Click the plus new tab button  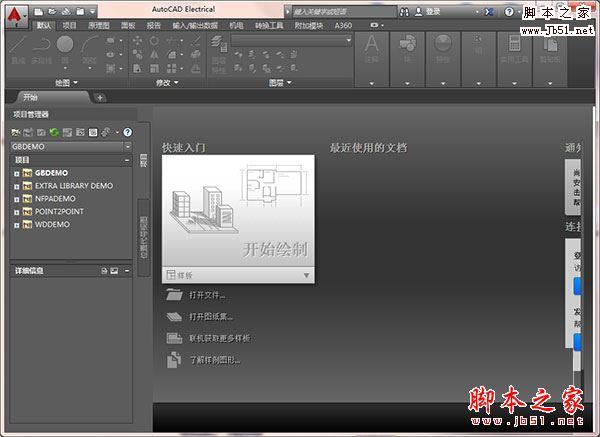click(x=100, y=98)
